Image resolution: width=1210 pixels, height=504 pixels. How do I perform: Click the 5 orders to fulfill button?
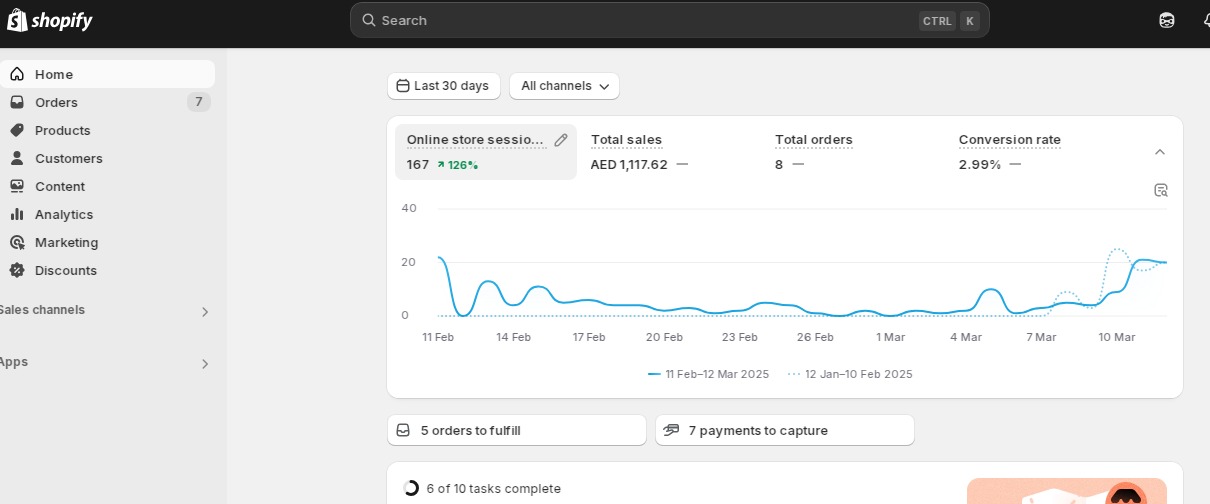tap(516, 430)
